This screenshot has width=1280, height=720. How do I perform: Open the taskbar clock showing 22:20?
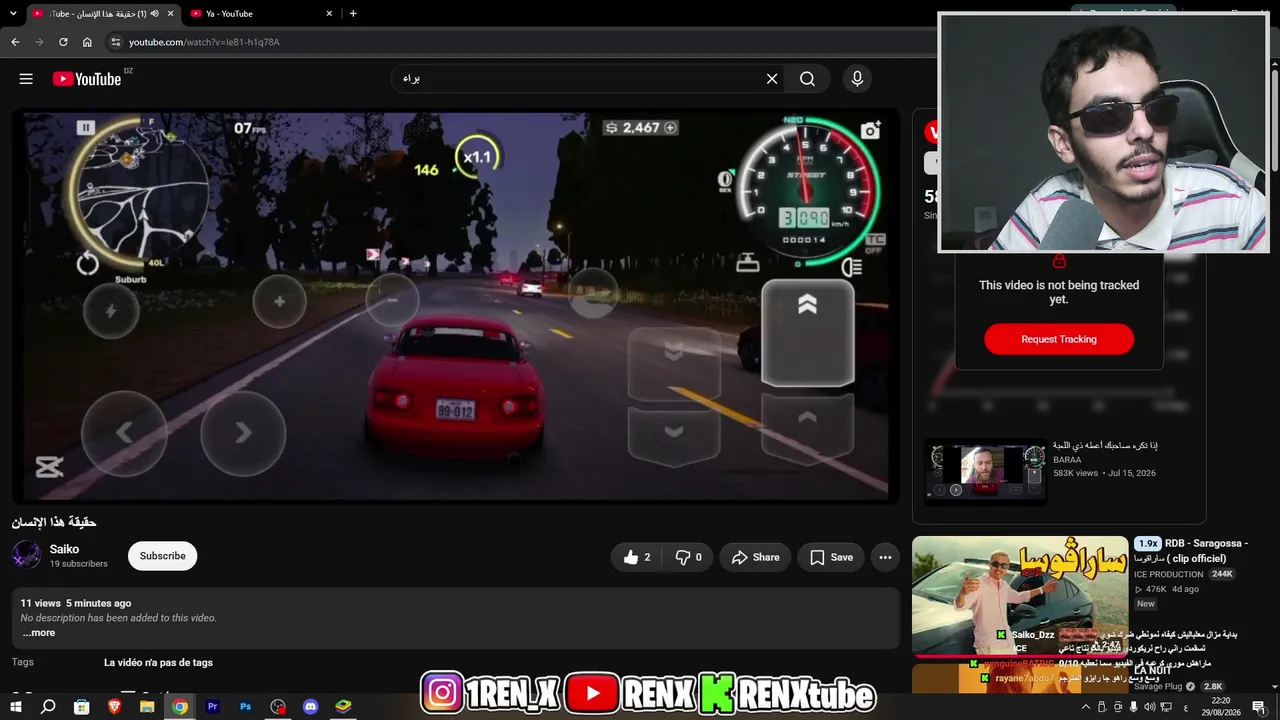click(1221, 707)
